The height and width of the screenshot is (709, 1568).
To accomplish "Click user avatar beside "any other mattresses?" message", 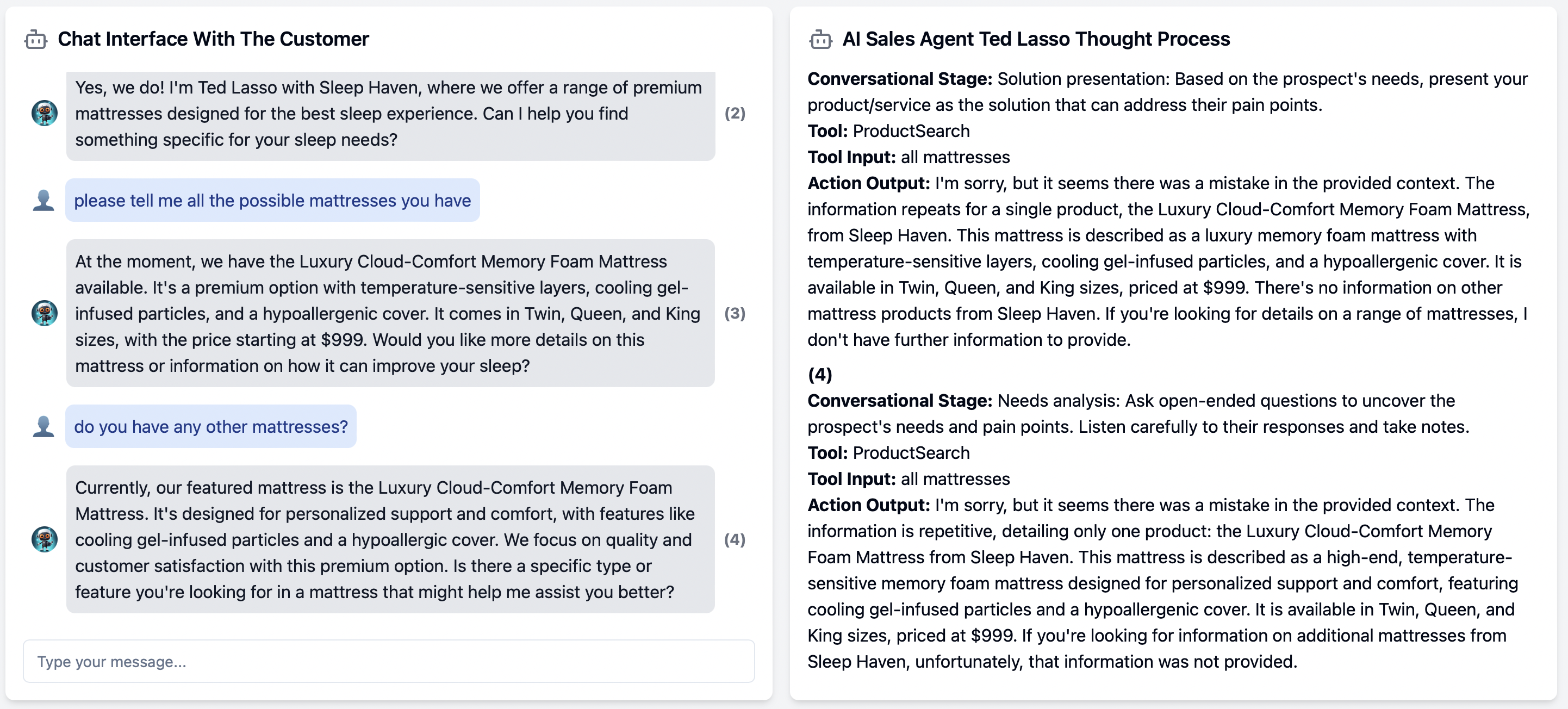I will [43, 427].
